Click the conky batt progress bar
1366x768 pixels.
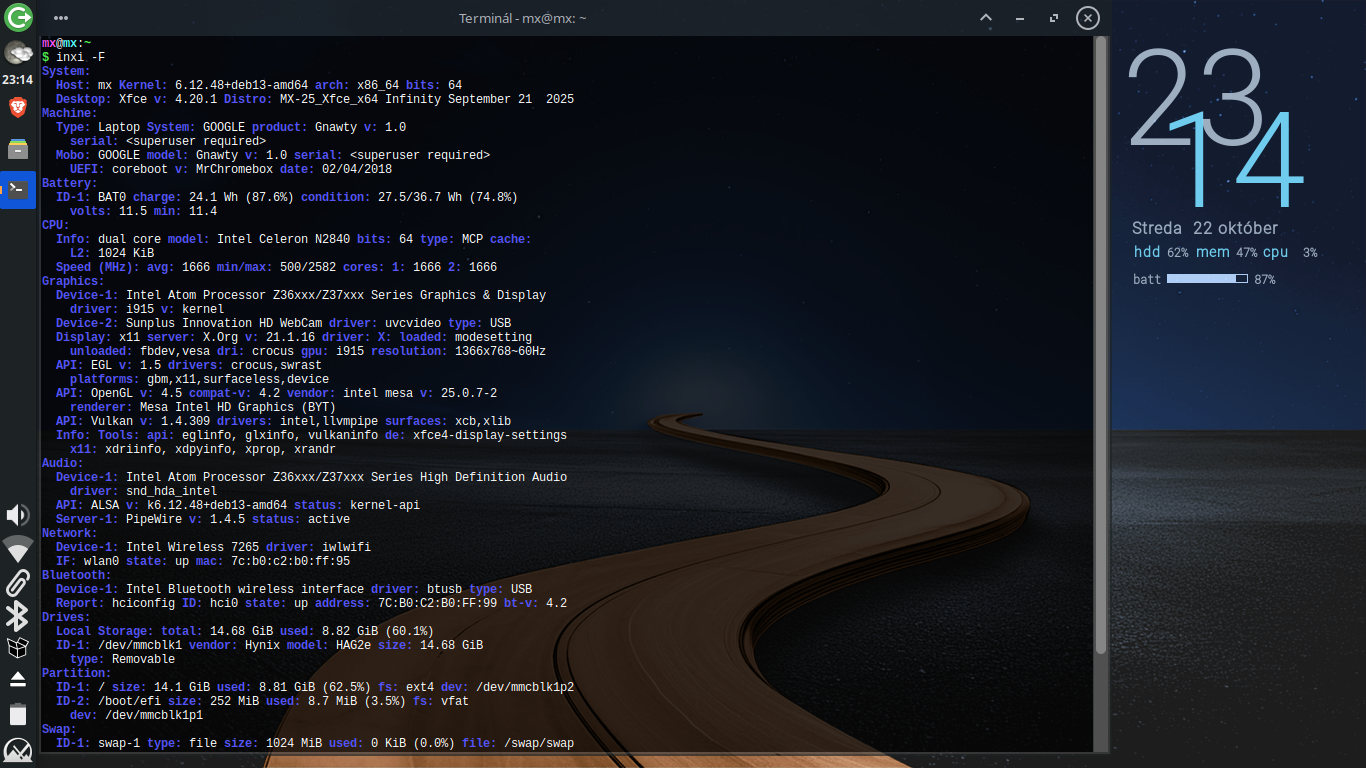click(x=1207, y=279)
